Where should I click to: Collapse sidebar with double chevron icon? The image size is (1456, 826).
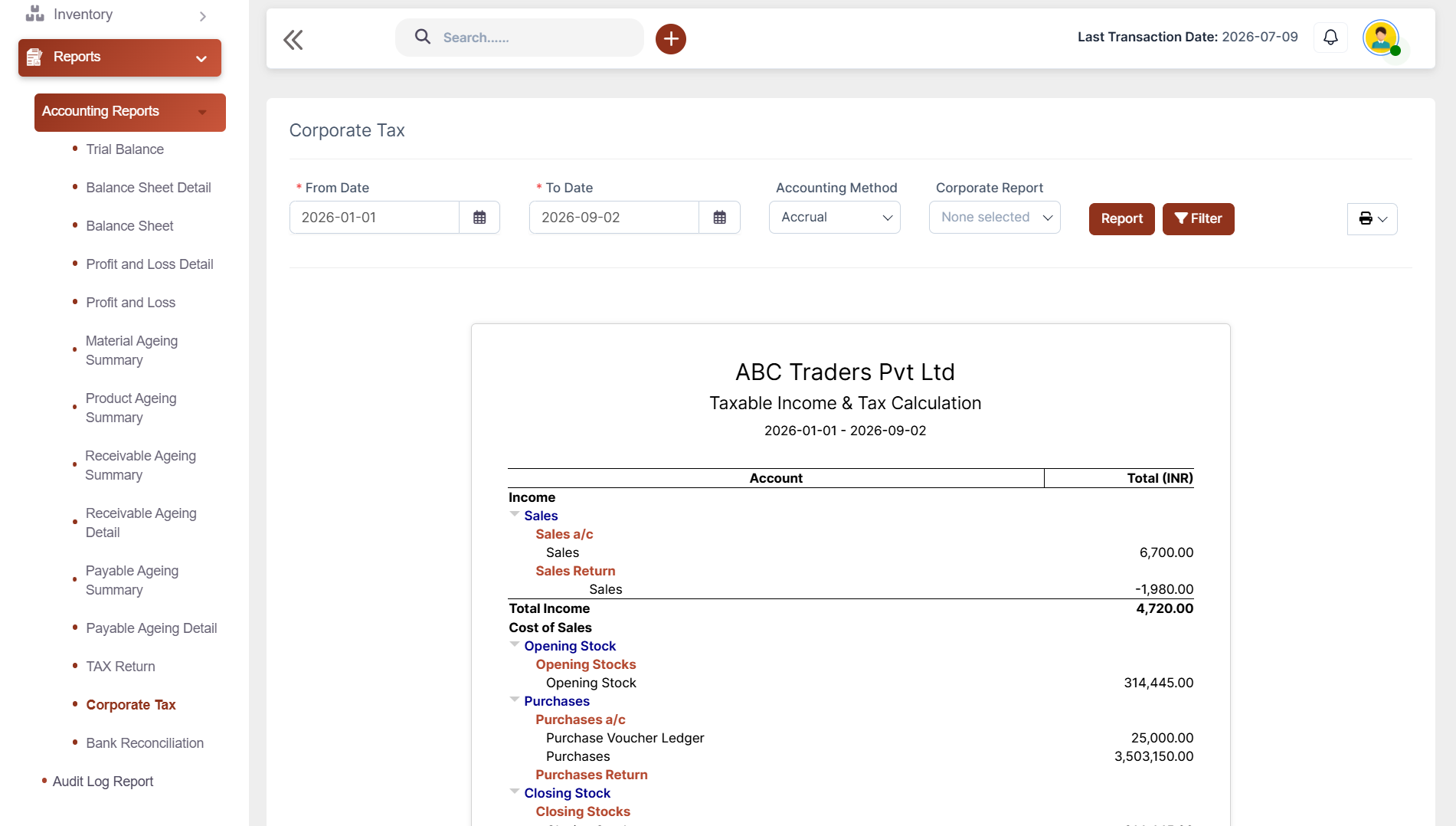293,39
